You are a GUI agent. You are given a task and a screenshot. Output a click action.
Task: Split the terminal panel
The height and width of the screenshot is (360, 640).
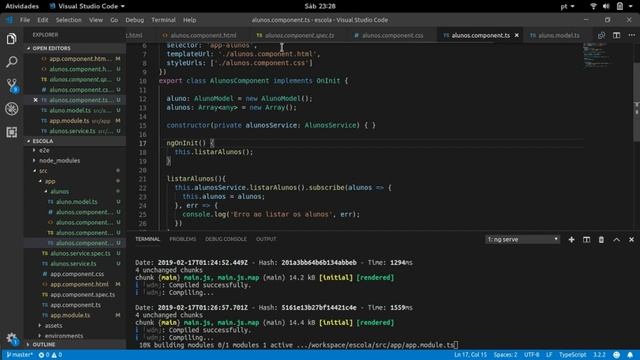(587, 240)
